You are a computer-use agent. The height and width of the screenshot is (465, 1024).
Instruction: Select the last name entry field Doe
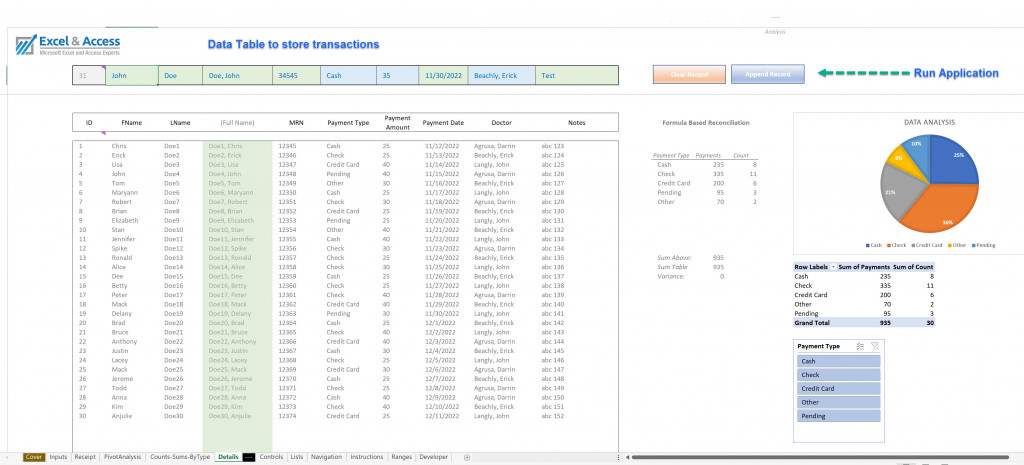180,75
